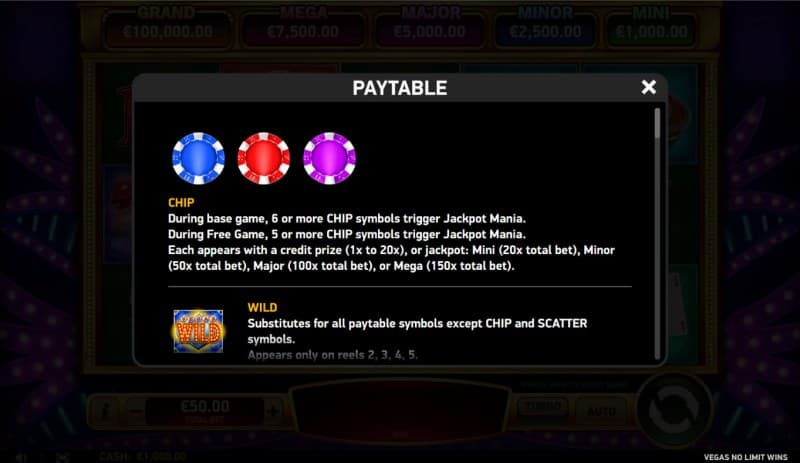800x463 pixels.
Task: Click the PAYTABLE title header
Action: pyautogui.click(x=400, y=88)
